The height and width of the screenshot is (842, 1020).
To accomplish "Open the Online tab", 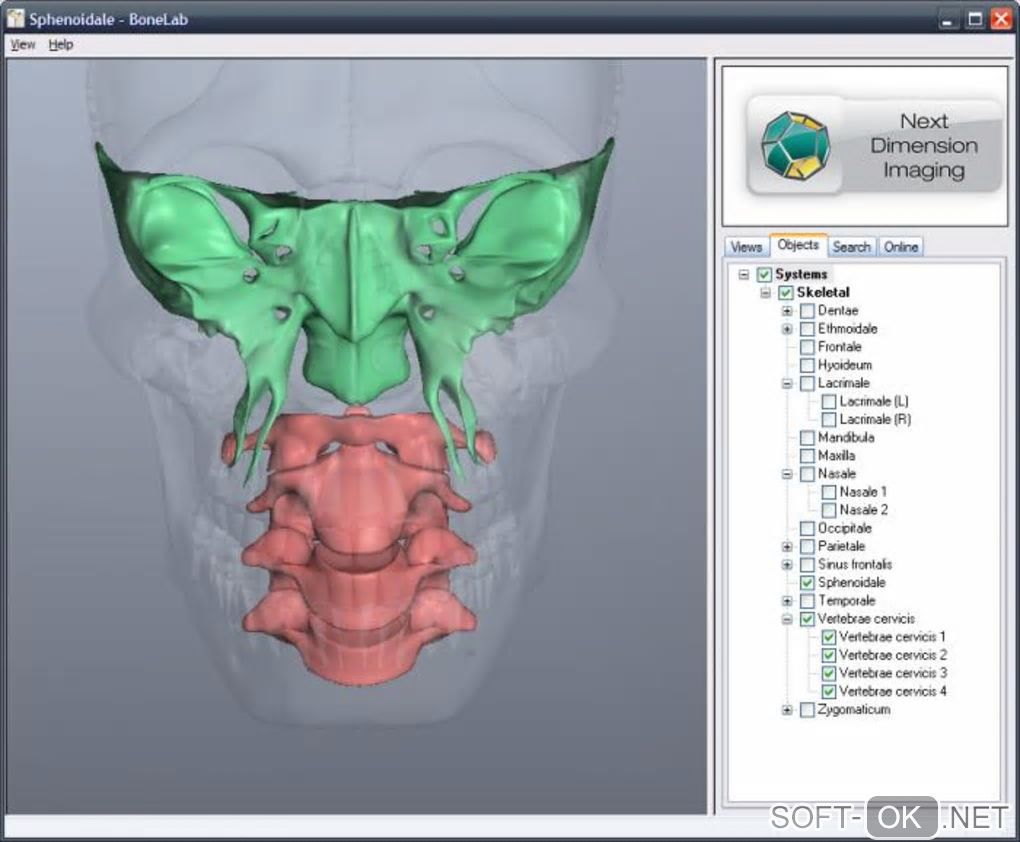I will click(x=900, y=247).
